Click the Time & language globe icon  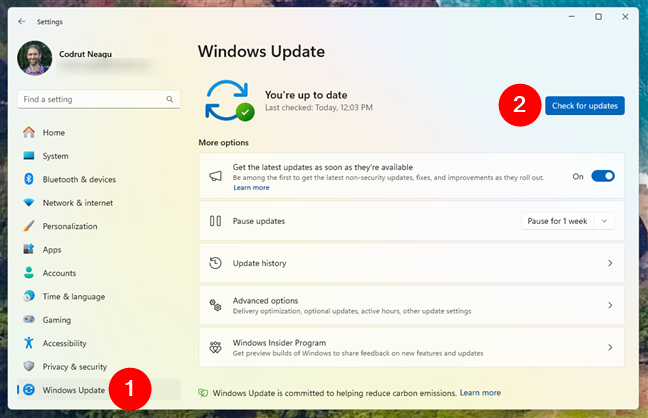point(29,296)
